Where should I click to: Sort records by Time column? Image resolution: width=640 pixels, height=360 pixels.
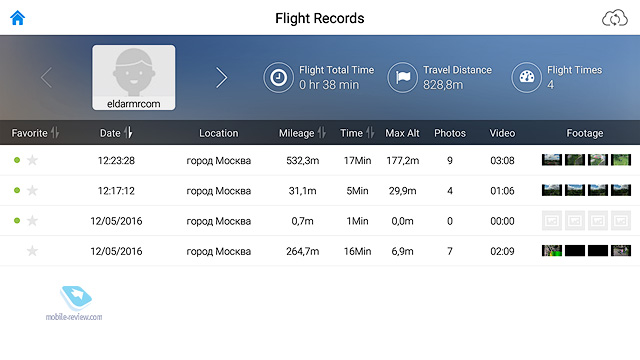point(357,133)
